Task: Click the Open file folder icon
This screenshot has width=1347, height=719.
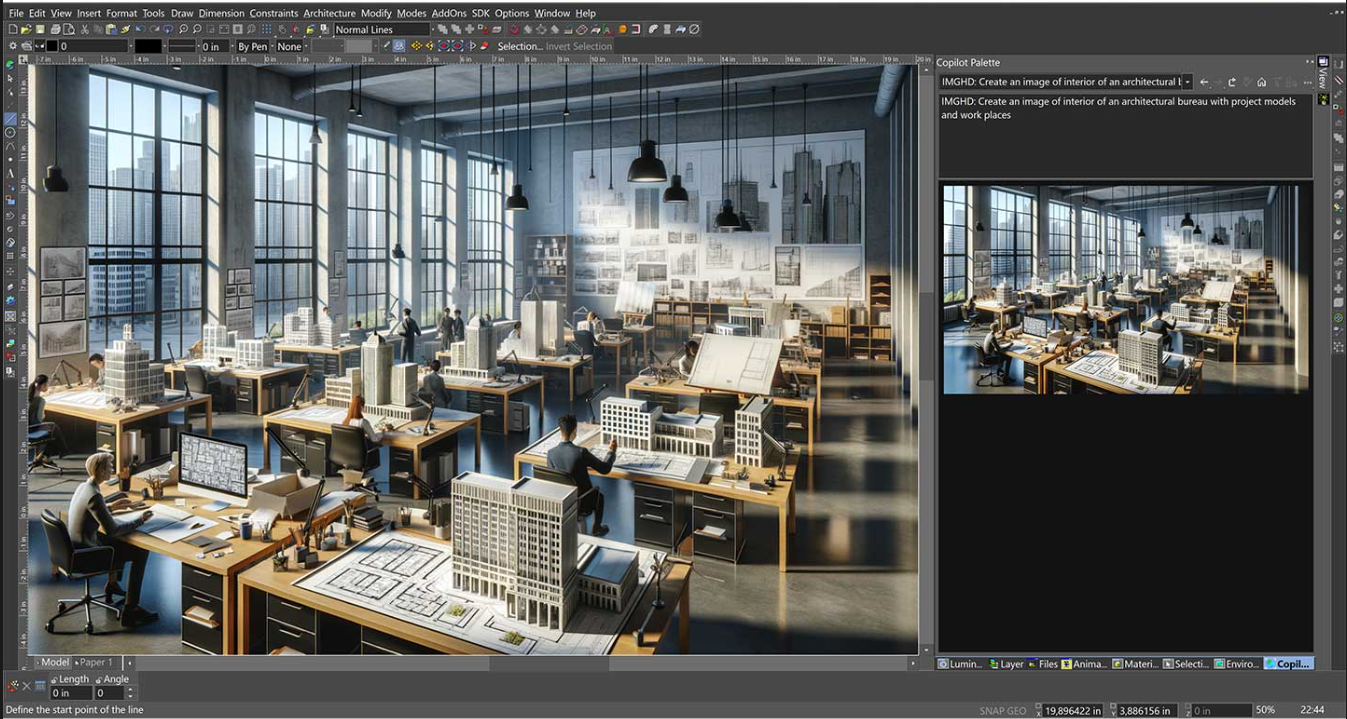Action: [x=26, y=30]
